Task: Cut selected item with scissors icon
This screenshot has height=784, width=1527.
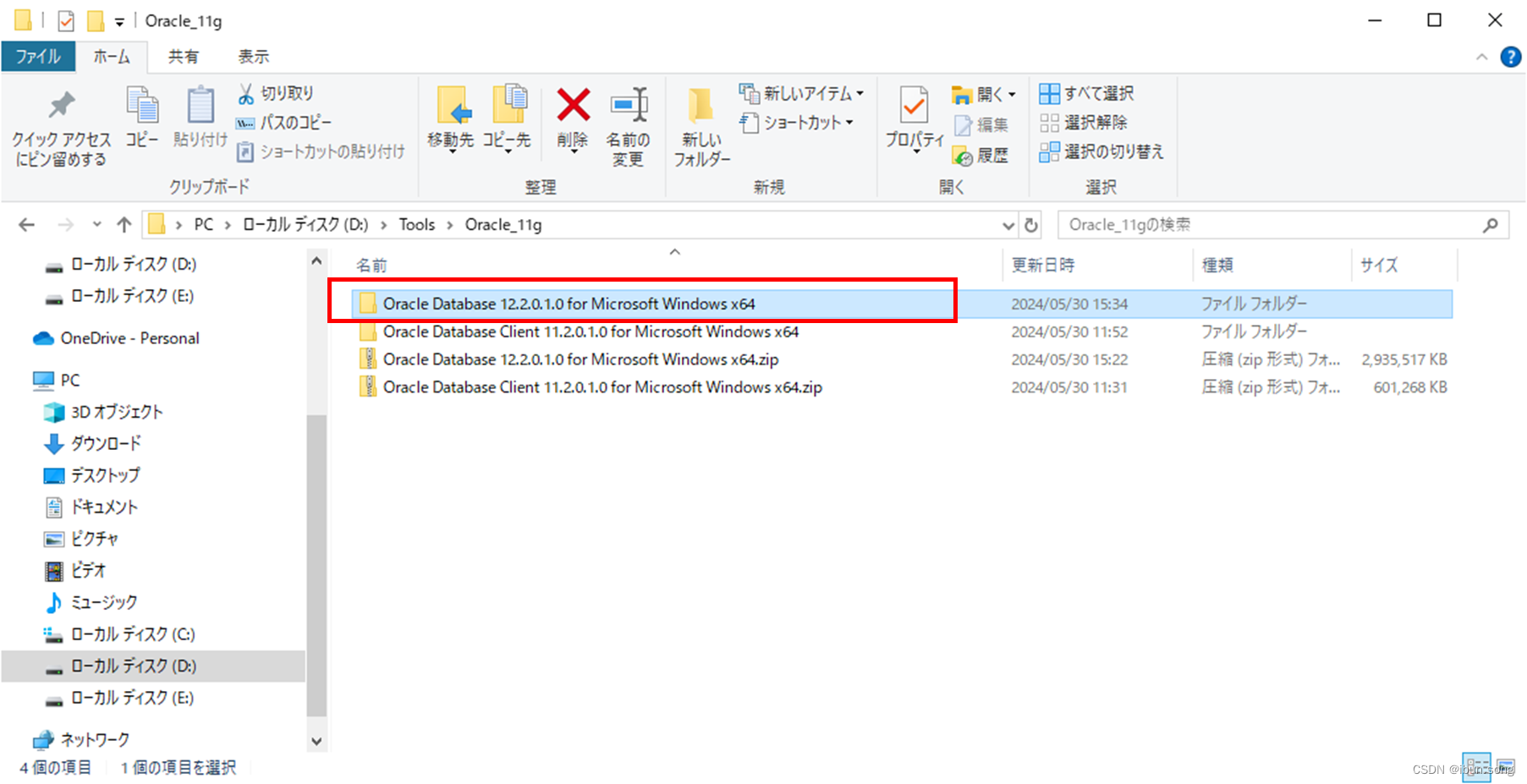Action: pos(276,93)
